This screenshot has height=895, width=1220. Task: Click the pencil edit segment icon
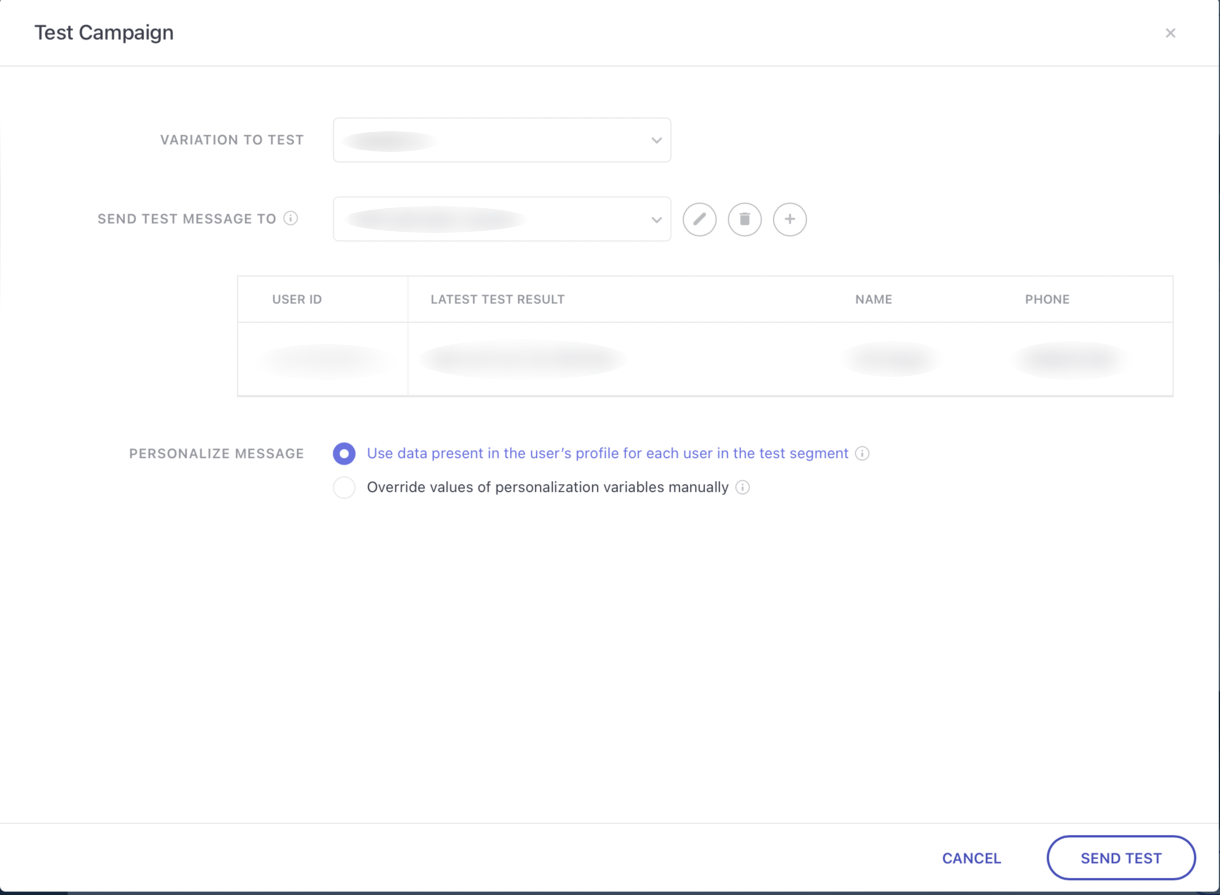pyautogui.click(x=700, y=219)
